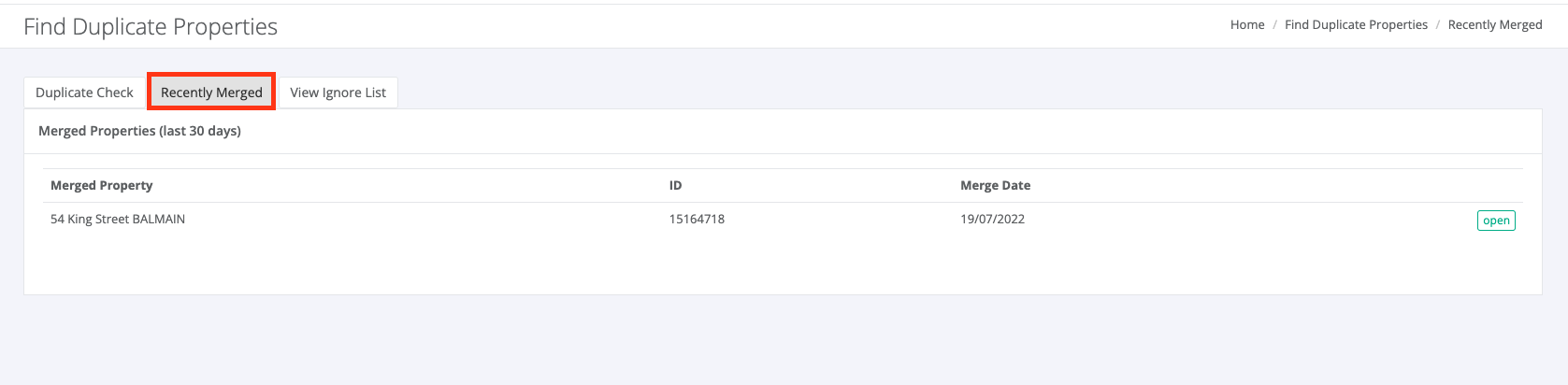Click empty header area between title and breadcrumbs
The height and width of the screenshot is (385, 1568).
pyautogui.click(x=748, y=26)
